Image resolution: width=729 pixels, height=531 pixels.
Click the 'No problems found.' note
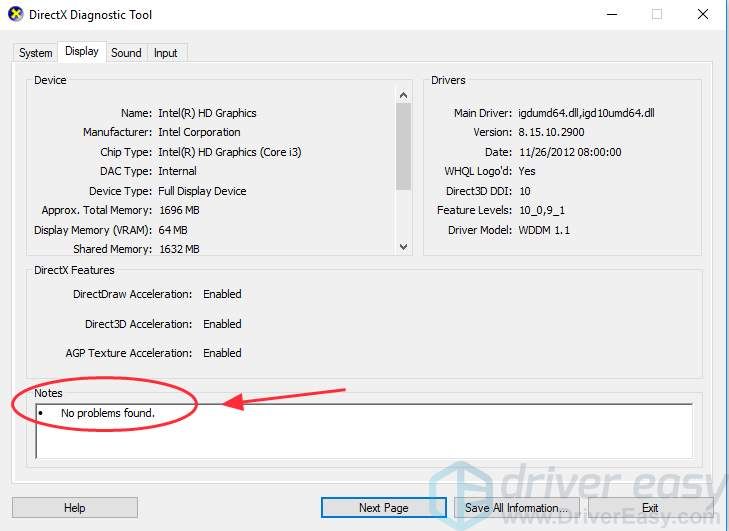tap(108, 413)
